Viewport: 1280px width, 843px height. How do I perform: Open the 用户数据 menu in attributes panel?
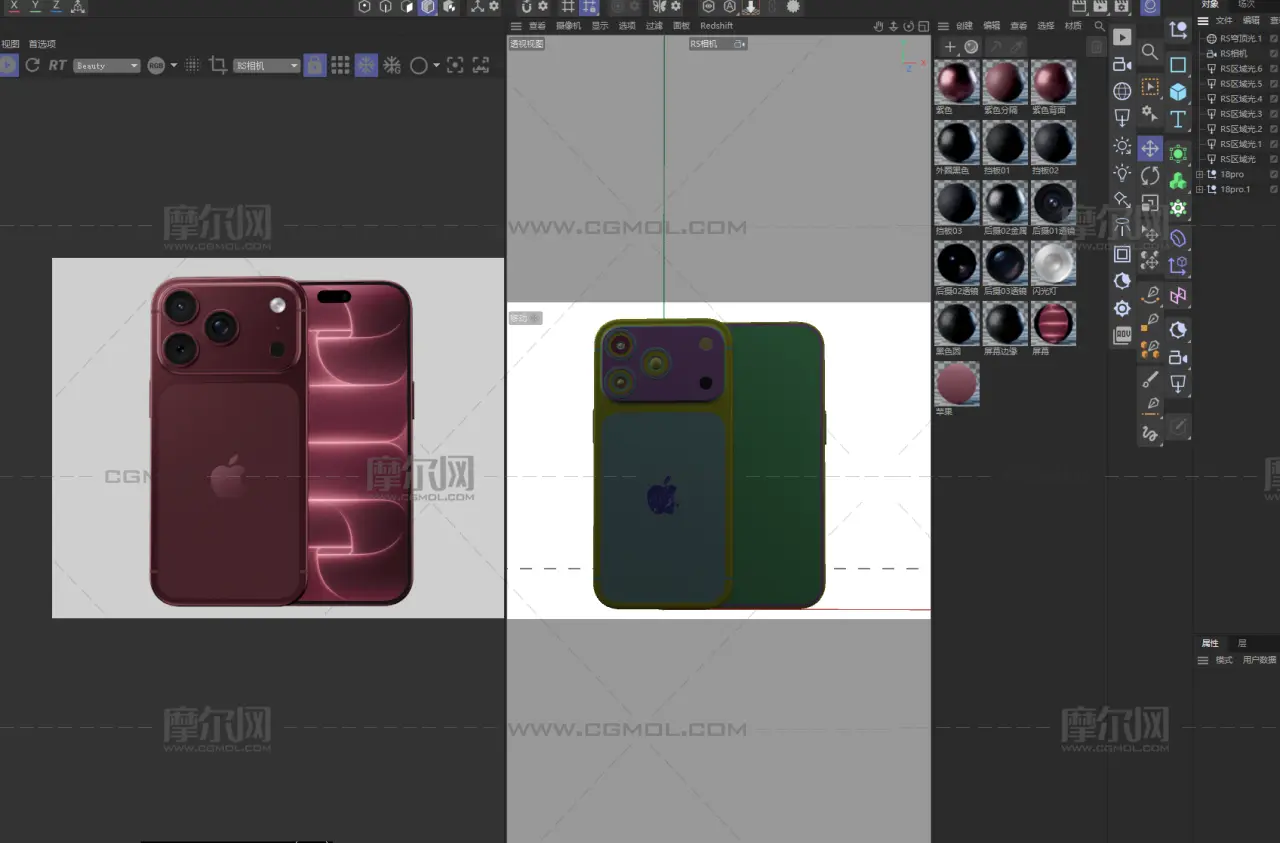coord(1260,660)
